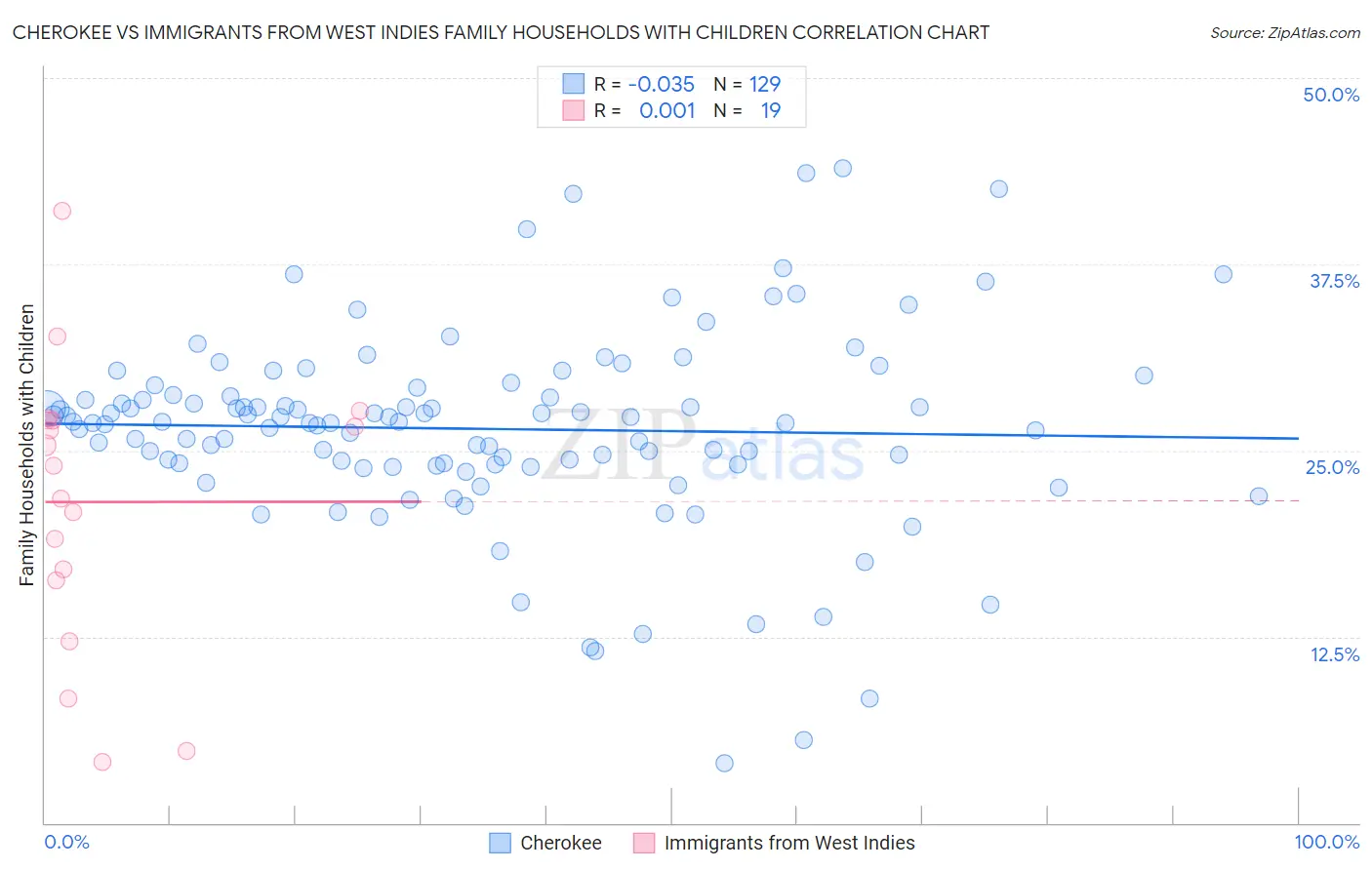
Task: Select the 50.0% y-axis label
Action: [x=1331, y=95]
